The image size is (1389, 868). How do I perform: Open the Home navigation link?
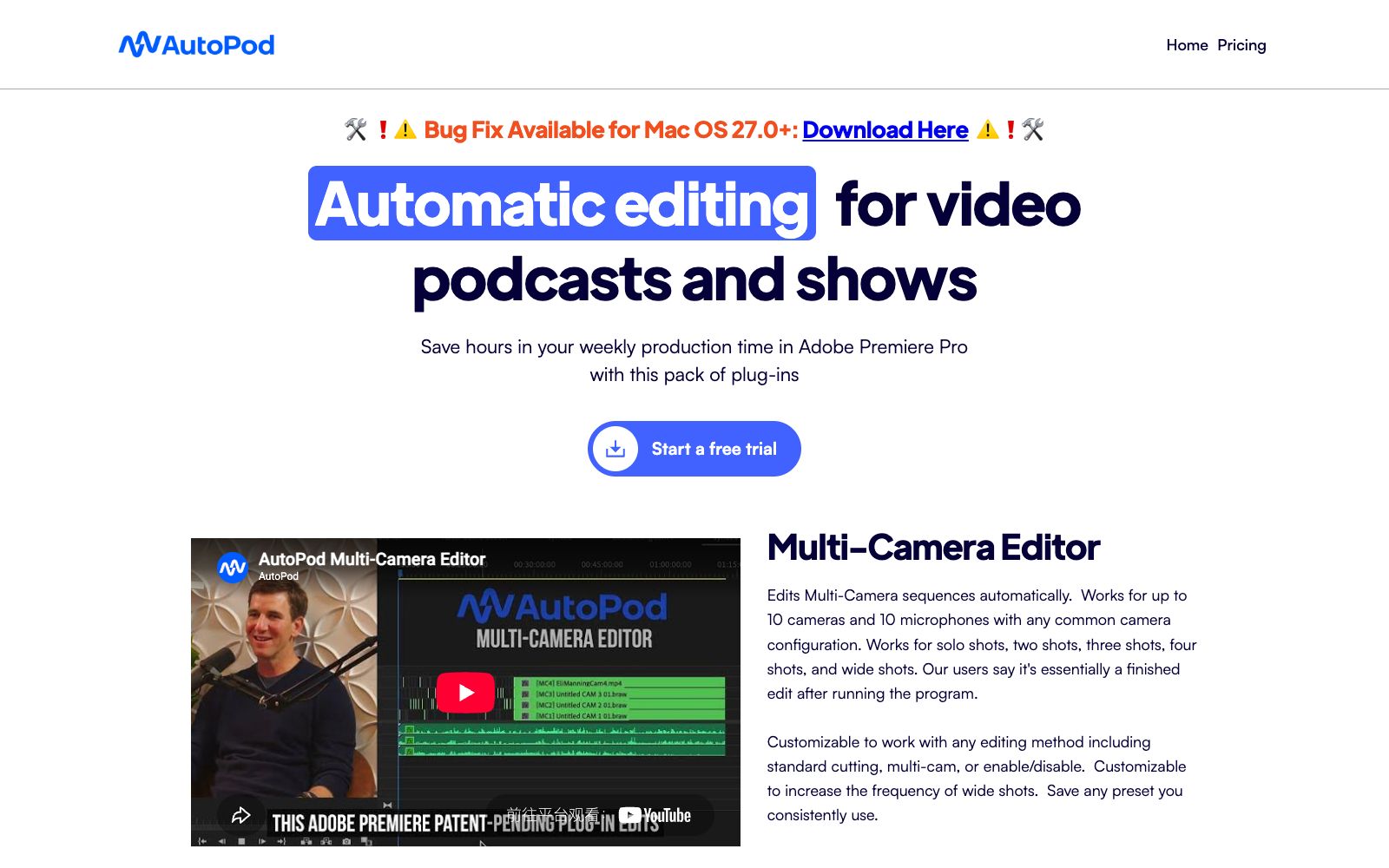(1187, 45)
